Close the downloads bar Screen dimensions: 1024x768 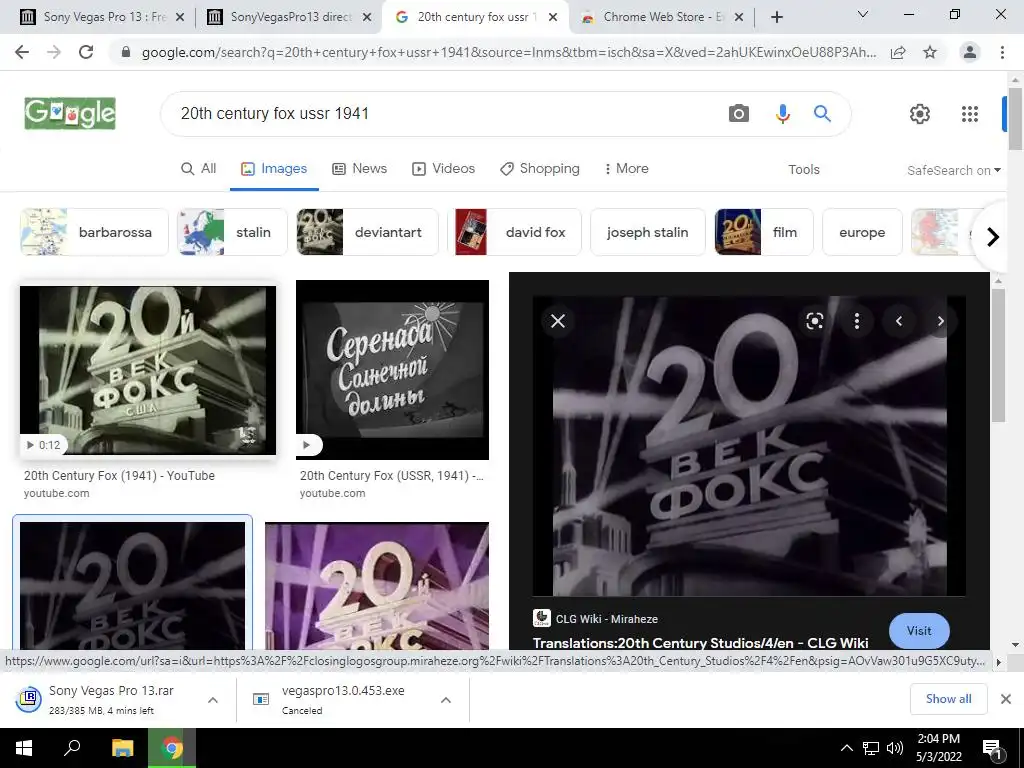point(1006,699)
